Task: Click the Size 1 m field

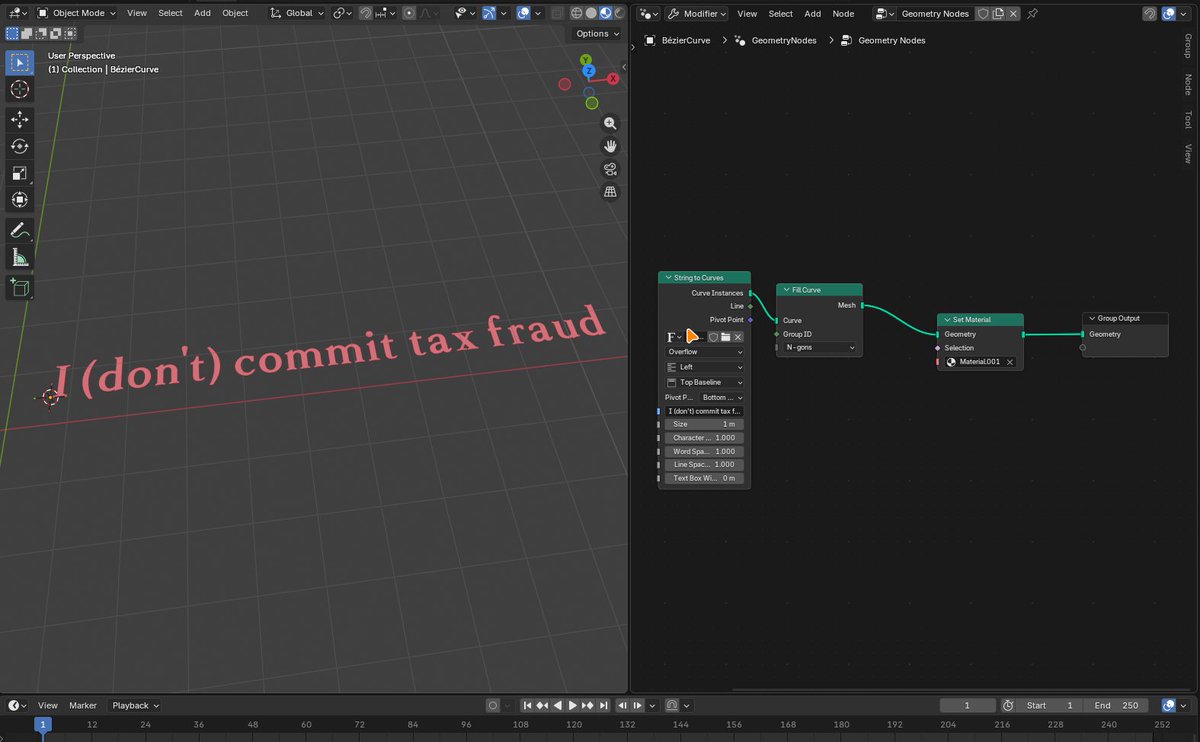Action: click(703, 424)
